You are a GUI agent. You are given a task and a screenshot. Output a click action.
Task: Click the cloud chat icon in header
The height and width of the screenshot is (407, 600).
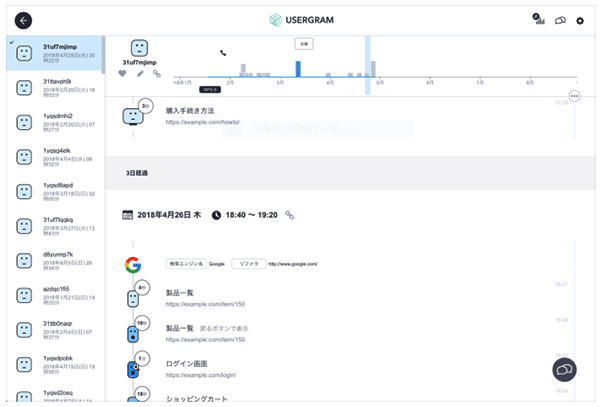tap(561, 20)
